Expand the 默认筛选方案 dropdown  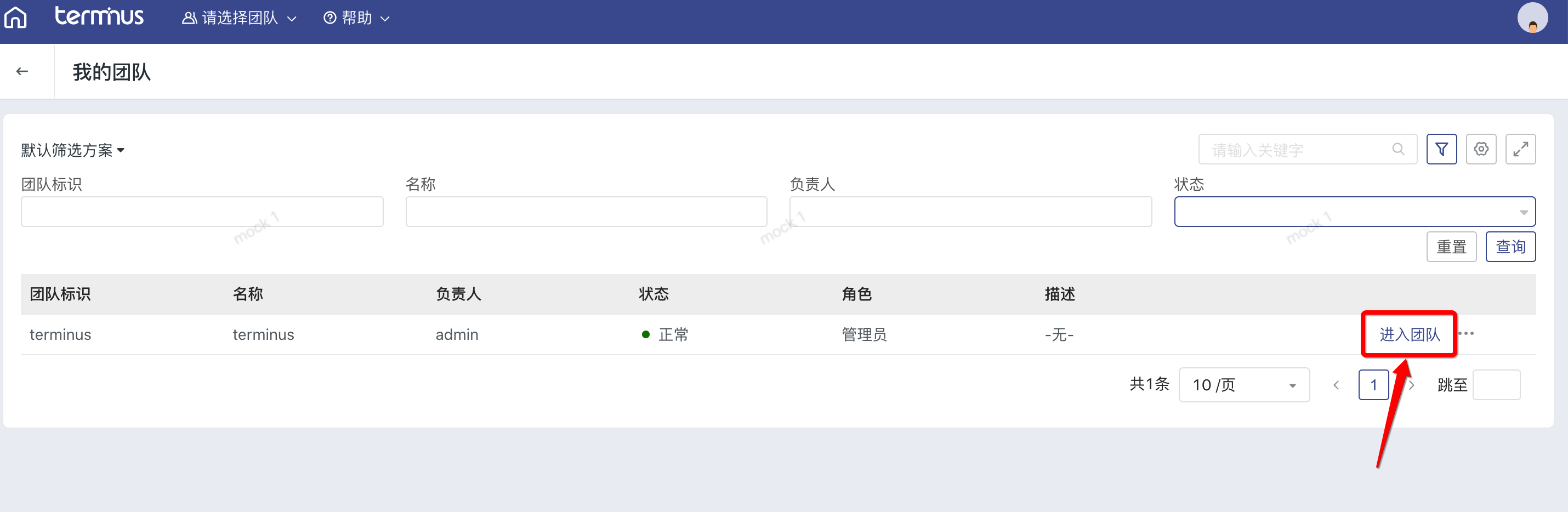pyautogui.click(x=72, y=150)
